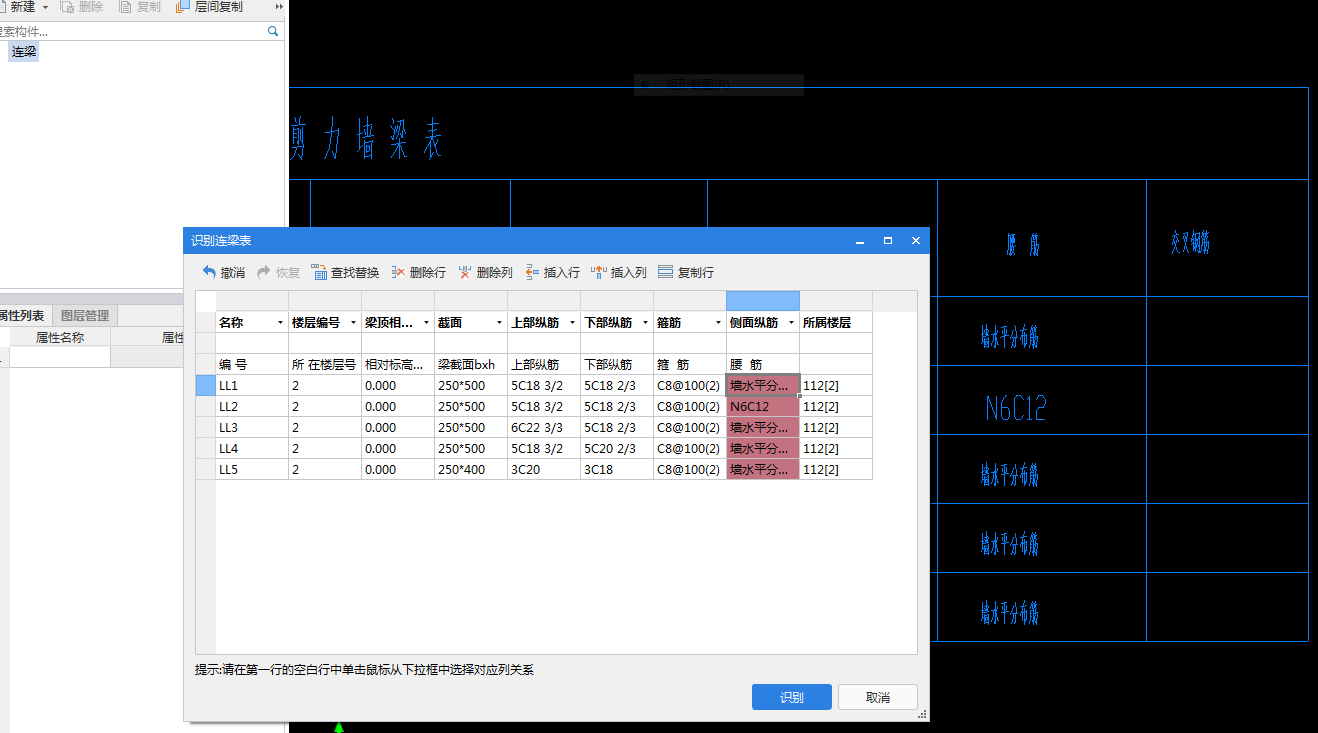The image size is (1318, 733).
Task: Close the 识别连梁表 dialog
Action: [x=915, y=241]
